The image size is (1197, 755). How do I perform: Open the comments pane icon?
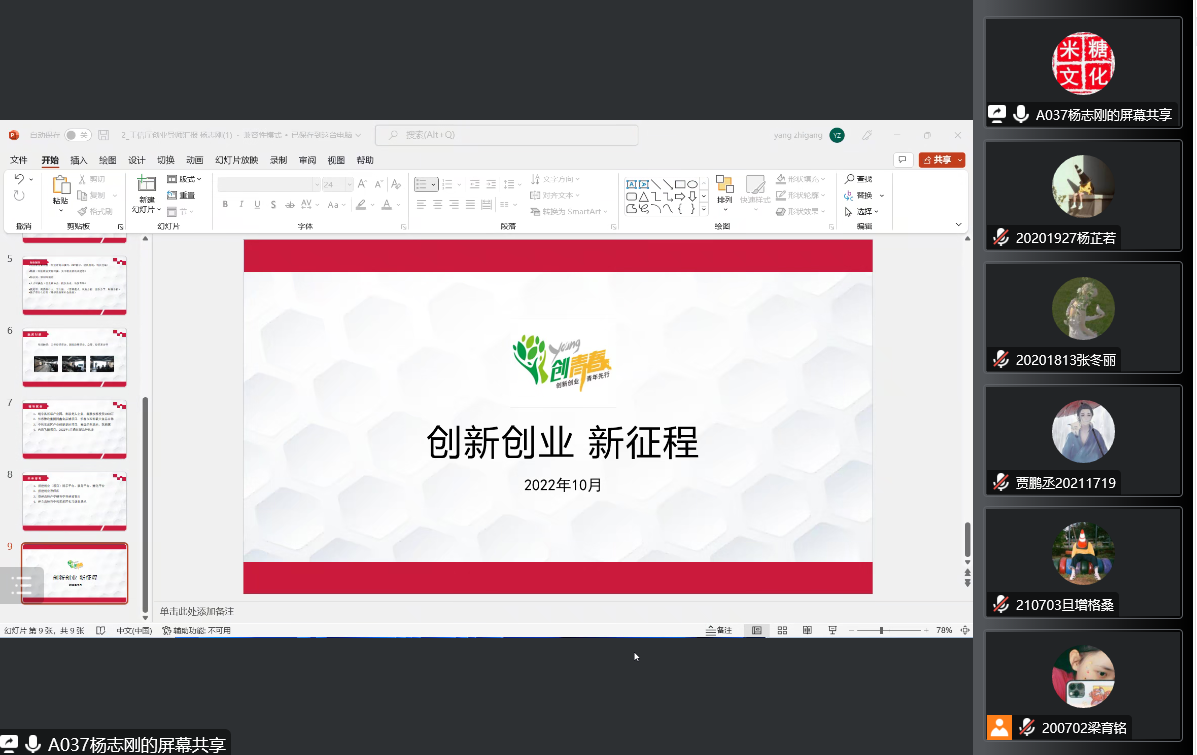click(x=902, y=160)
